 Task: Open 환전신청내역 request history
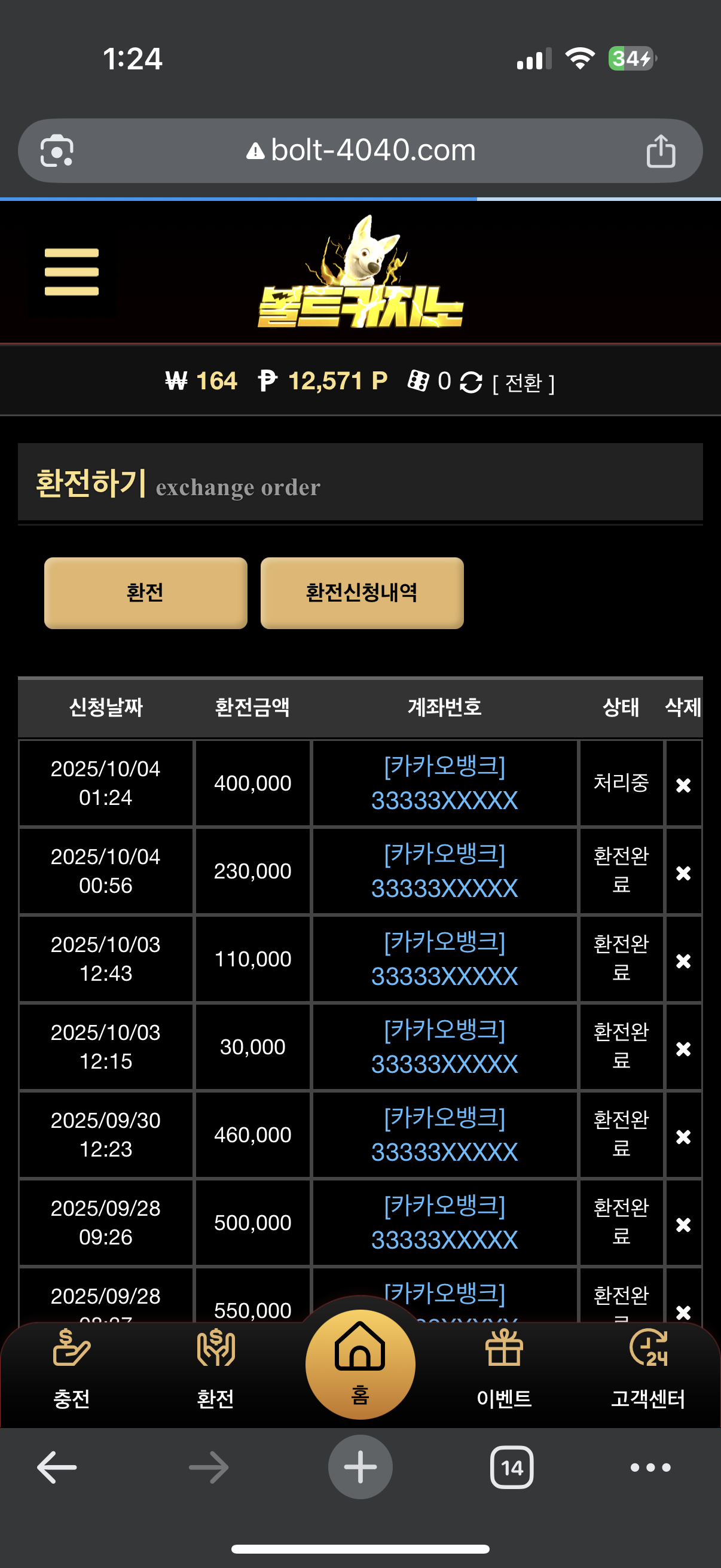[362, 592]
